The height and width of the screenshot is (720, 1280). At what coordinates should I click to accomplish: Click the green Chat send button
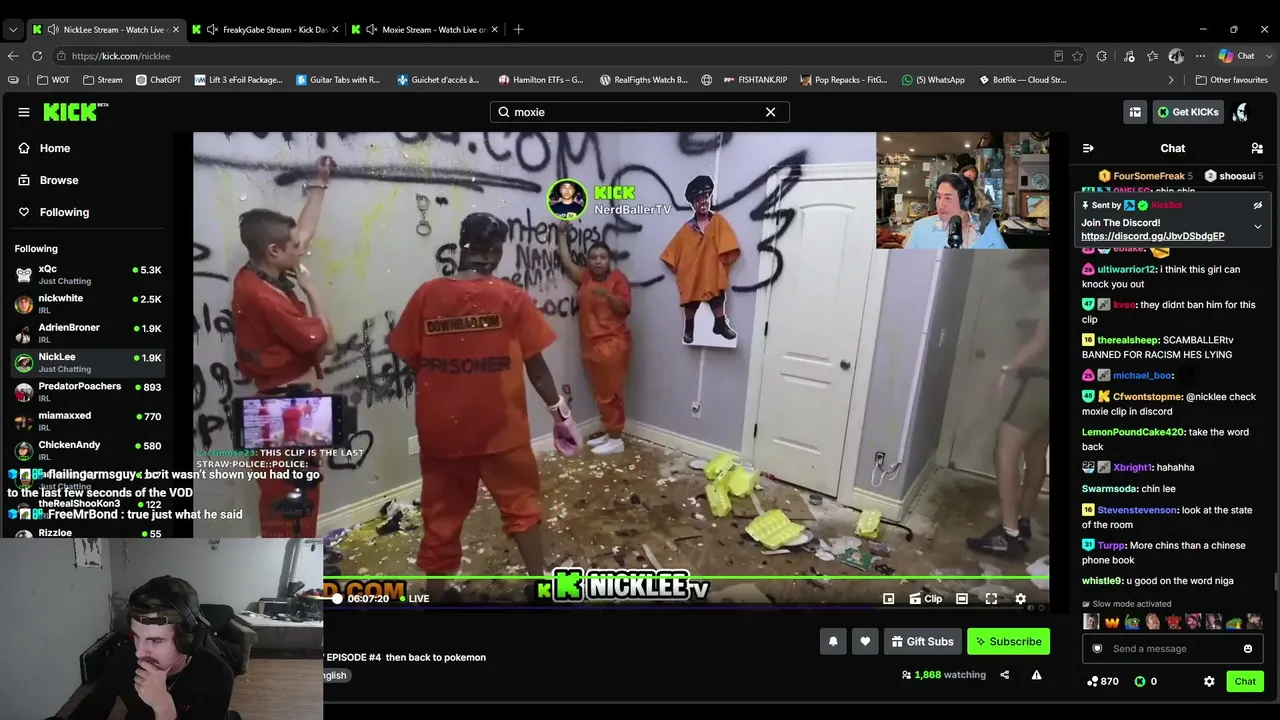1245,681
